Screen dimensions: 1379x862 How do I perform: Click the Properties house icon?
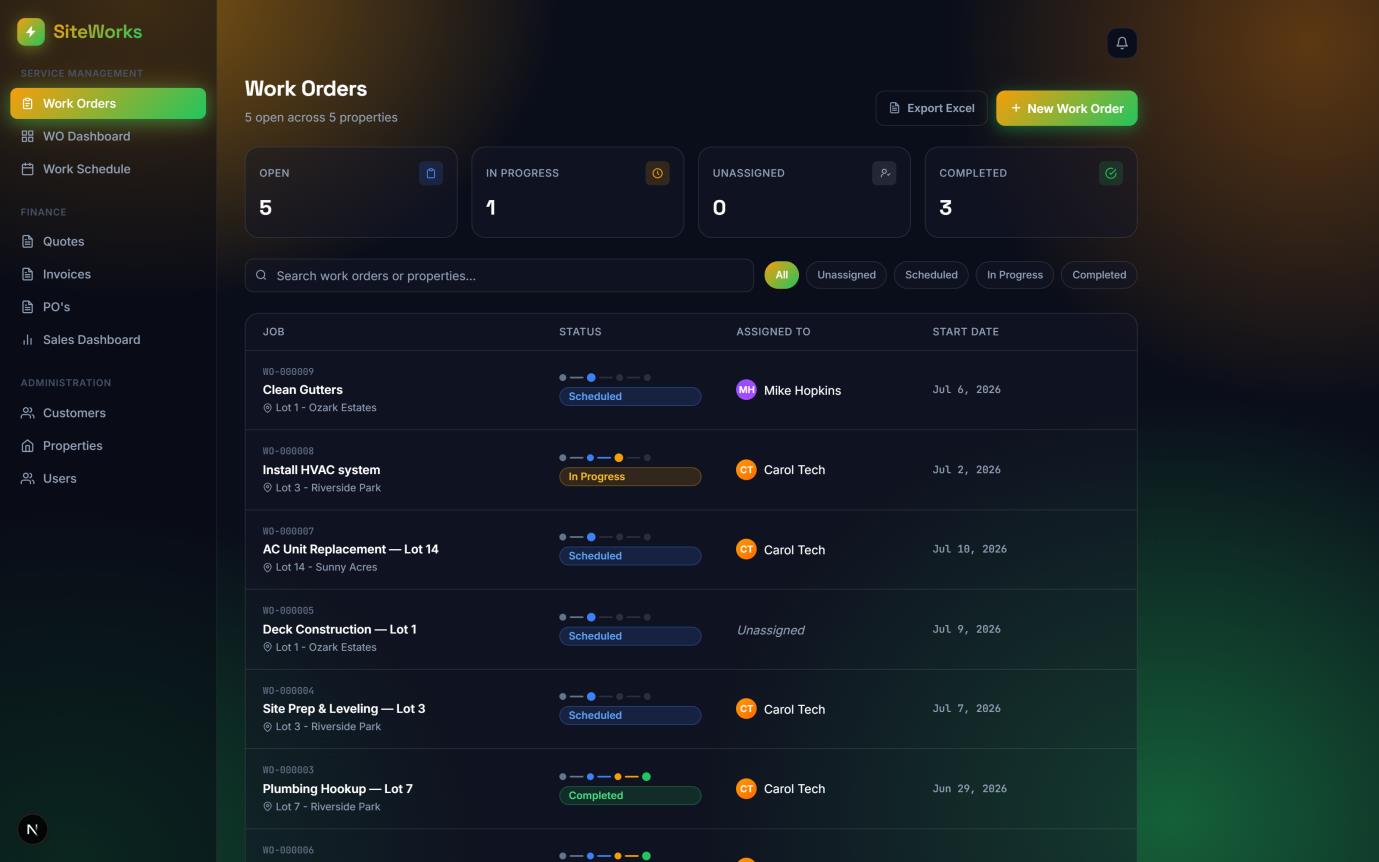tap(28, 446)
